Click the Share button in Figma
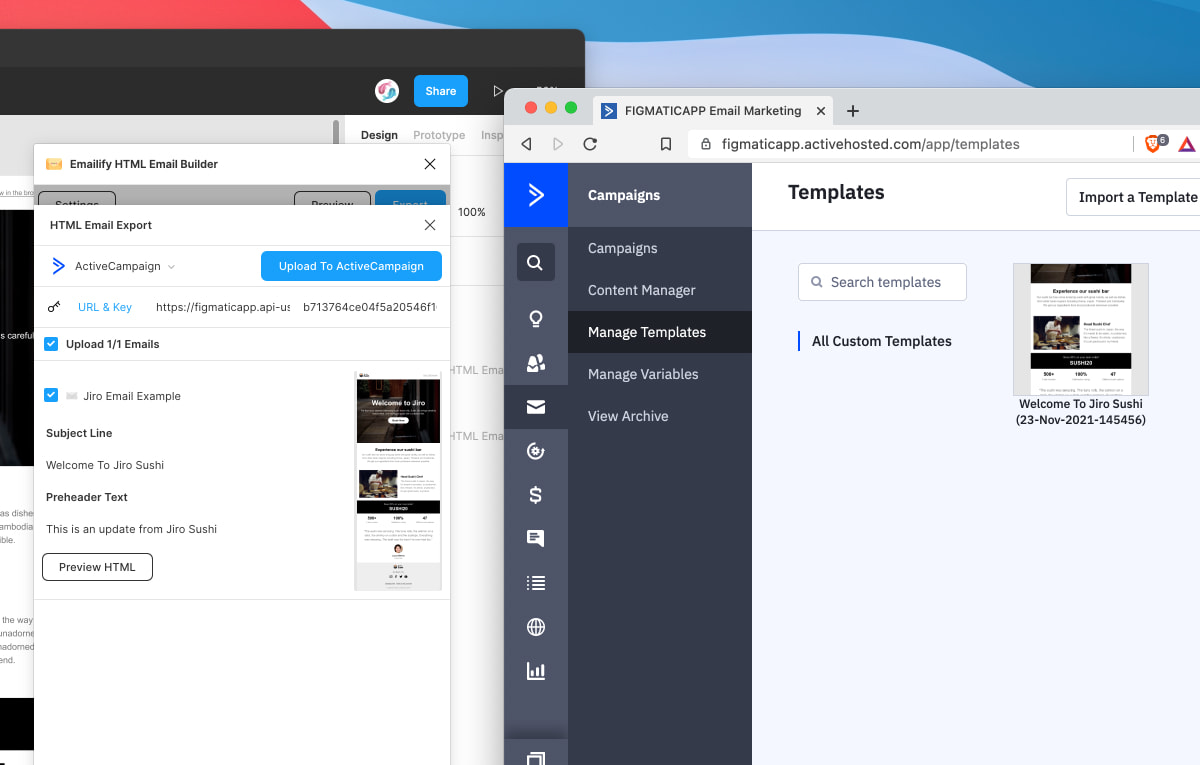The width and height of the screenshot is (1200, 765). point(440,91)
